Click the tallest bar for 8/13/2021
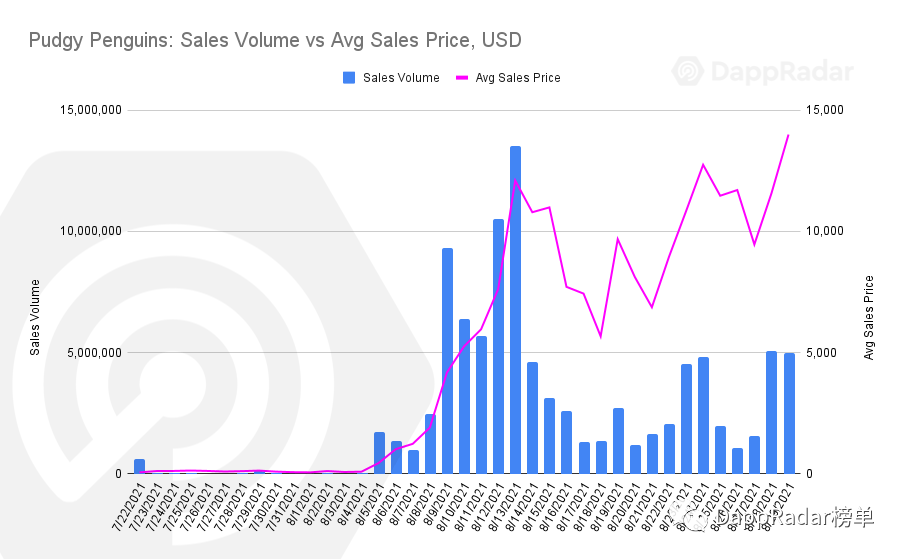This screenshot has height=559, width=904. tap(515, 310)
